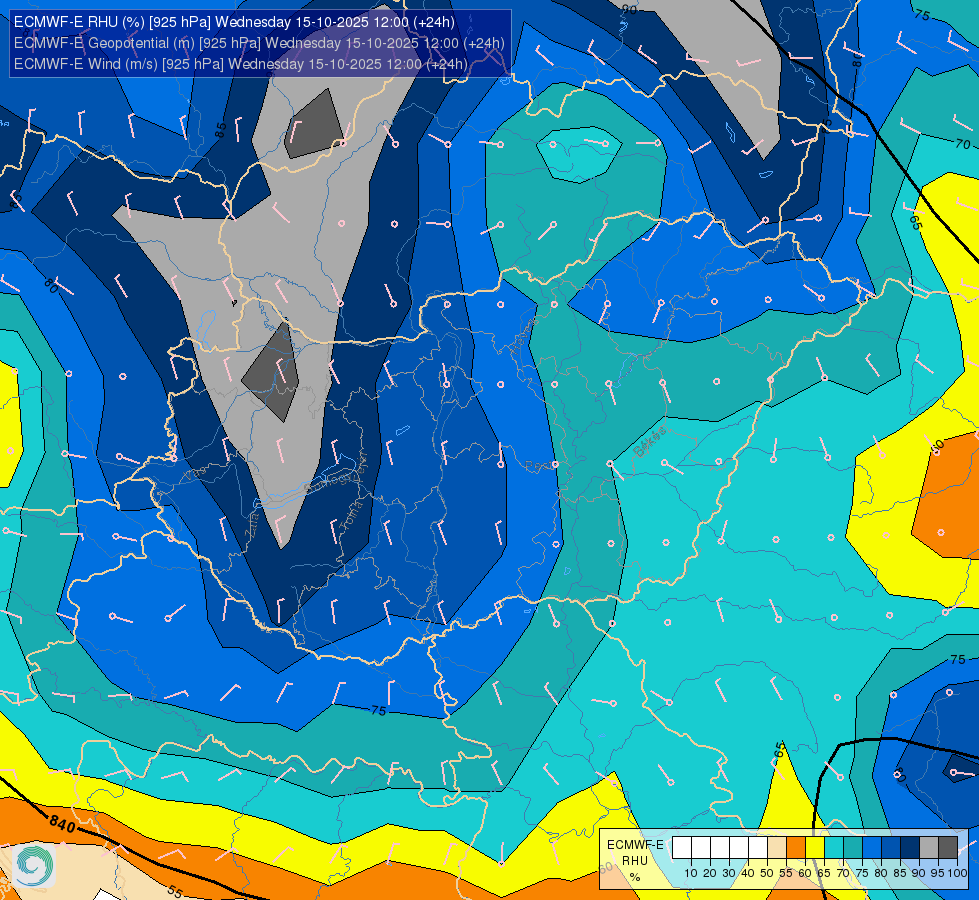Pick the peach 50-55% legend swatch
Viewport: 979px width, 900px height.
[777, 848]
